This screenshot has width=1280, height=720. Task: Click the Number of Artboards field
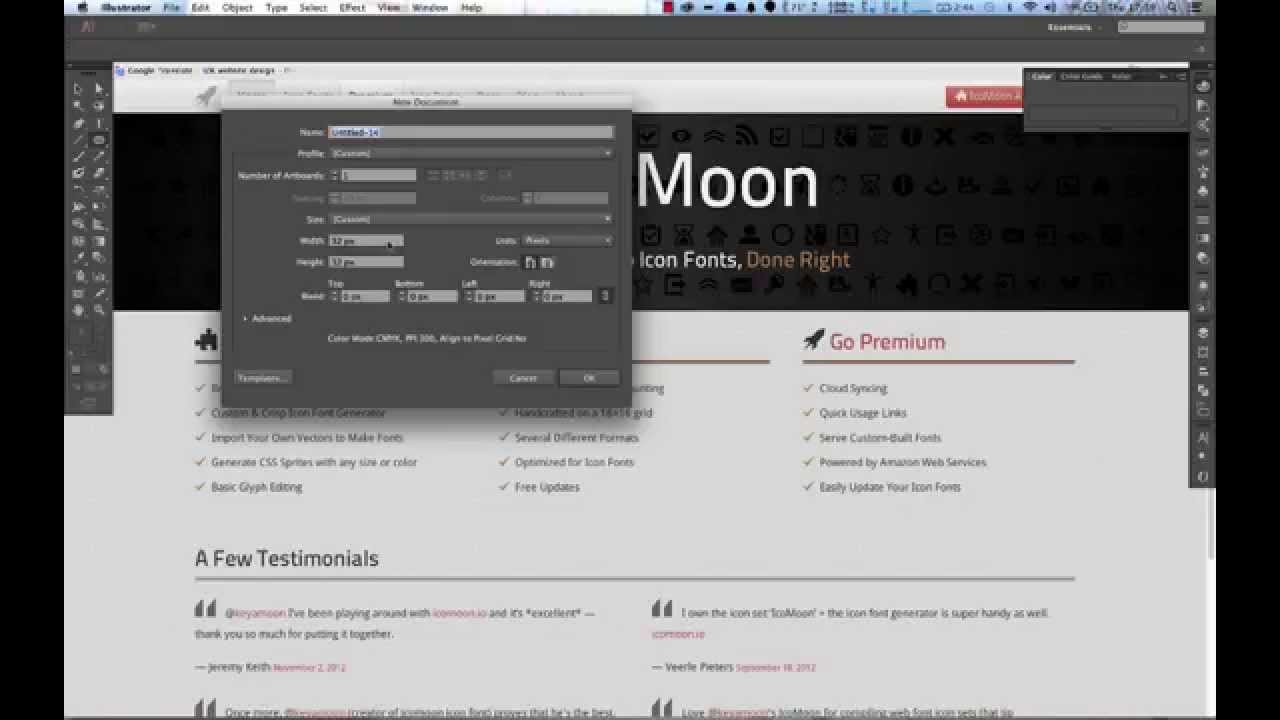(378, 175)
